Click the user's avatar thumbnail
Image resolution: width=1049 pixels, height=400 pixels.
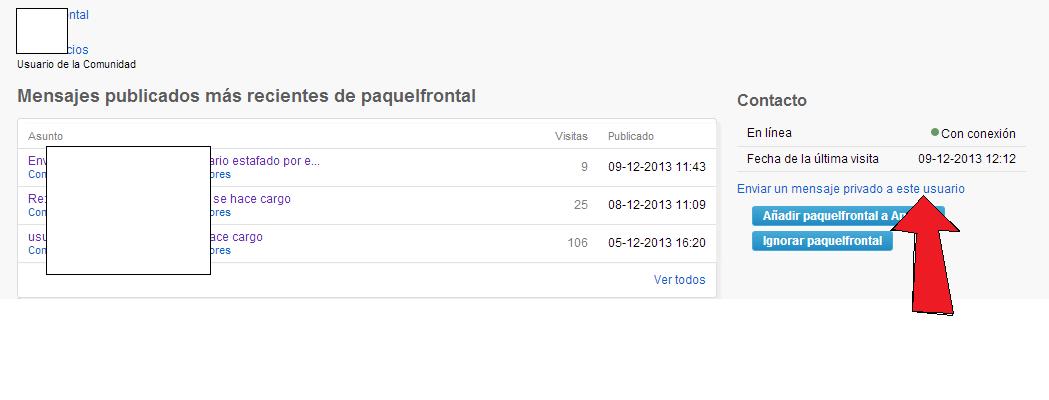pyautogui.click(x=41, y=31)
